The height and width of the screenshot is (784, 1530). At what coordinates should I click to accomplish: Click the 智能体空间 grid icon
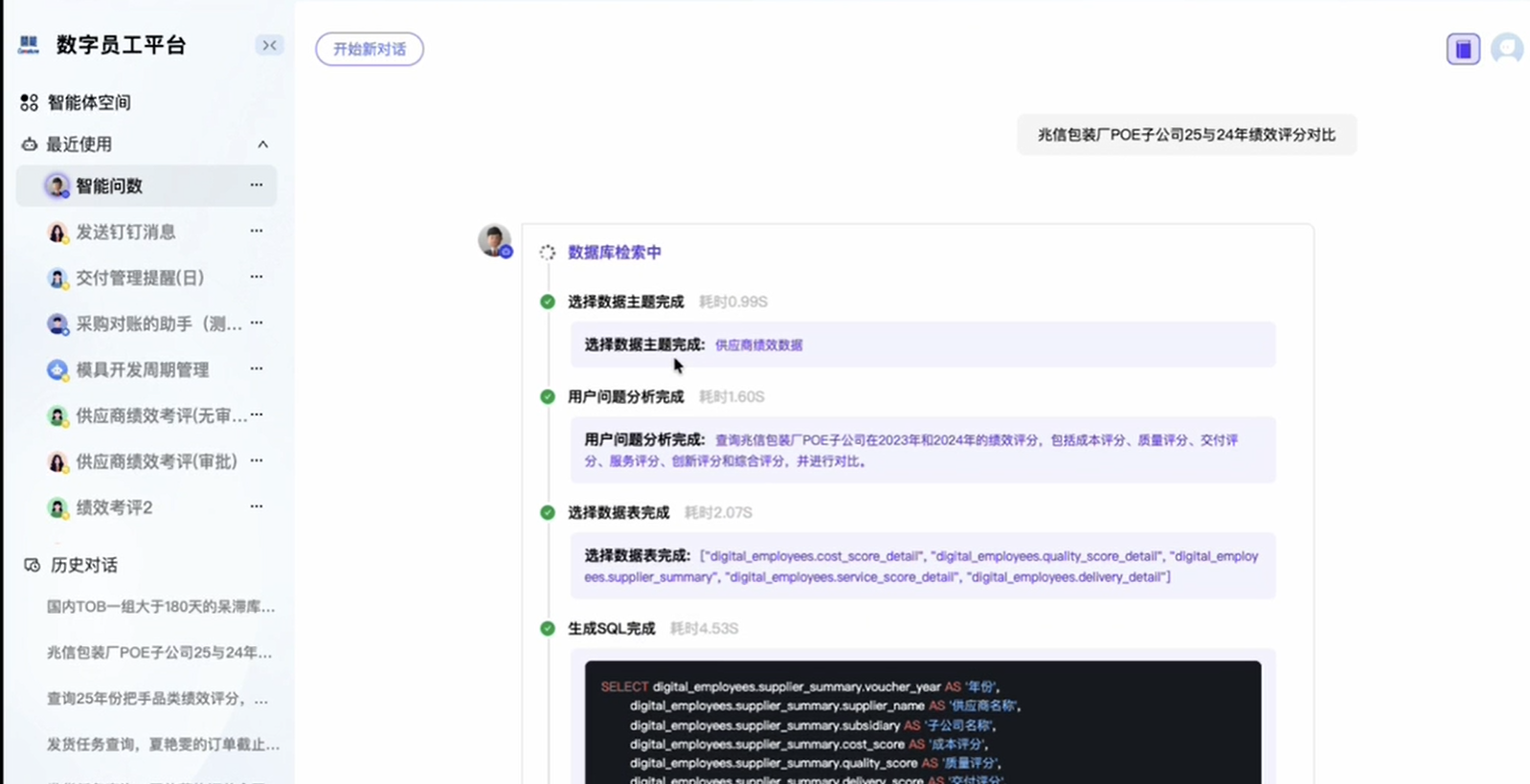coord(30,102)
